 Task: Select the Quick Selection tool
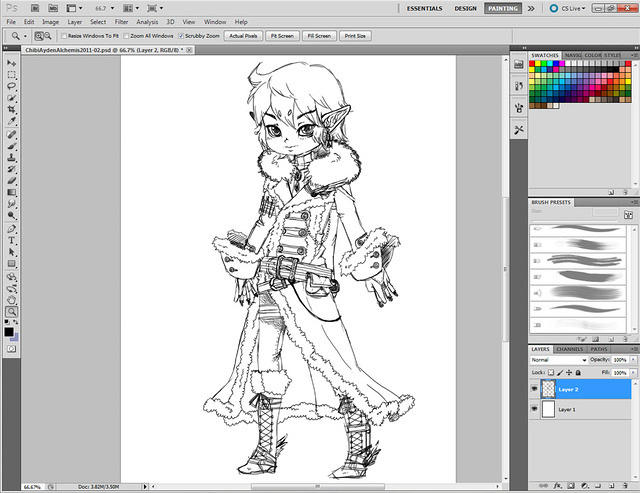pos(11,98)
